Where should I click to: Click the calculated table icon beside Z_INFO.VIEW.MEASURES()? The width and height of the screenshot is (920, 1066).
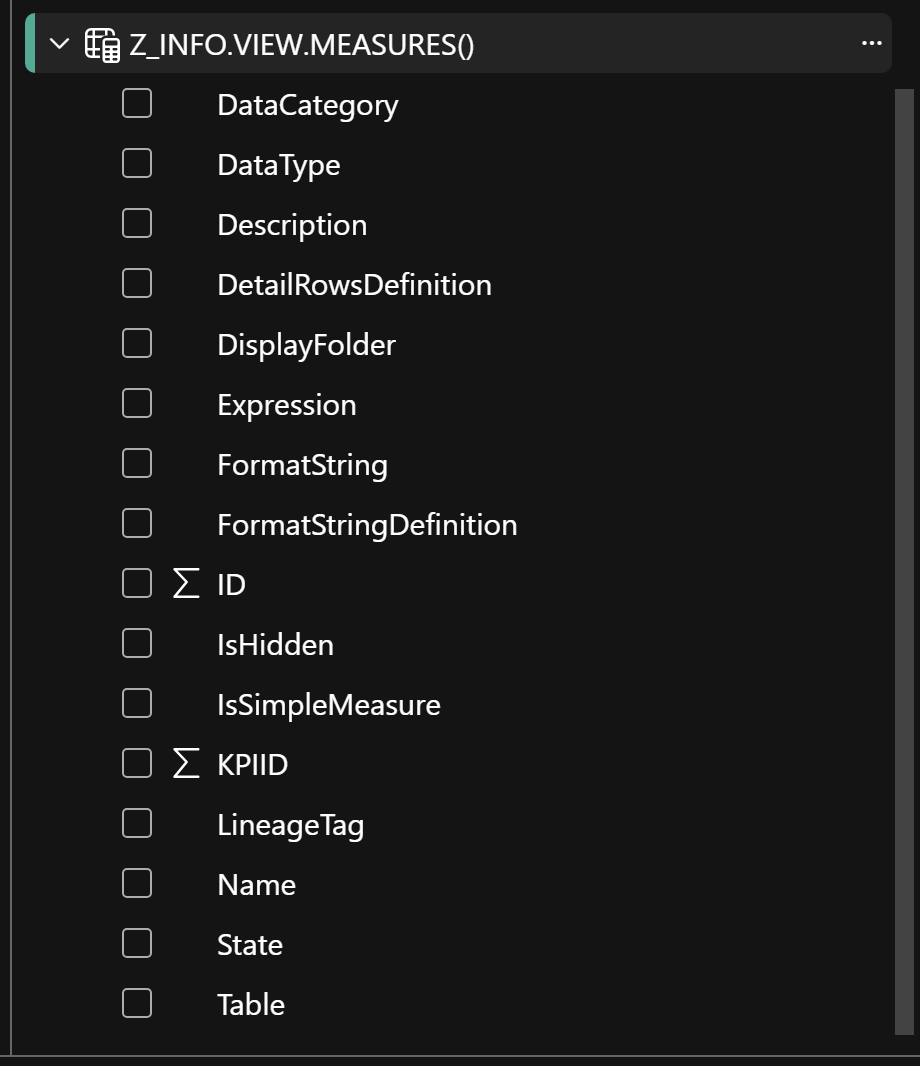(102, 45)
